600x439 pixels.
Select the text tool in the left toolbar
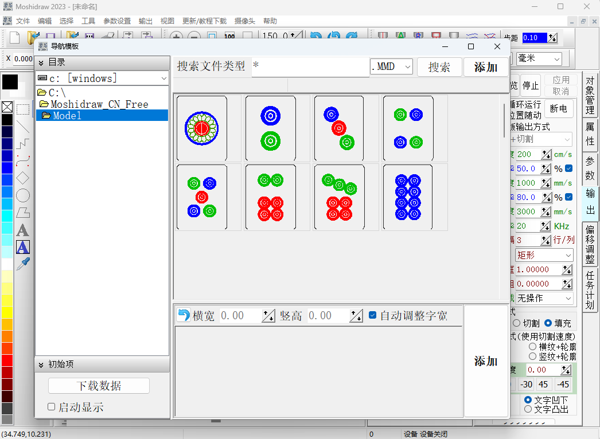tap(22, 230)
